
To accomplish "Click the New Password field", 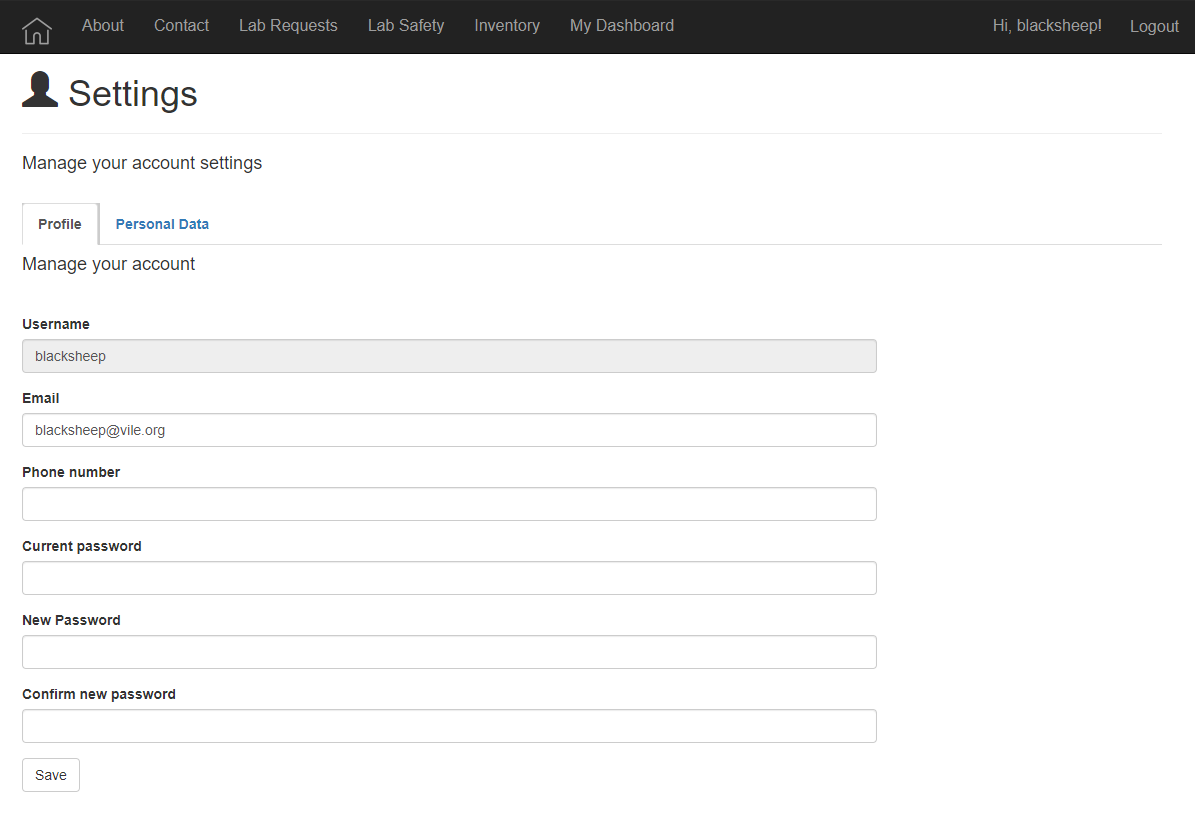I will coord(449,652).
